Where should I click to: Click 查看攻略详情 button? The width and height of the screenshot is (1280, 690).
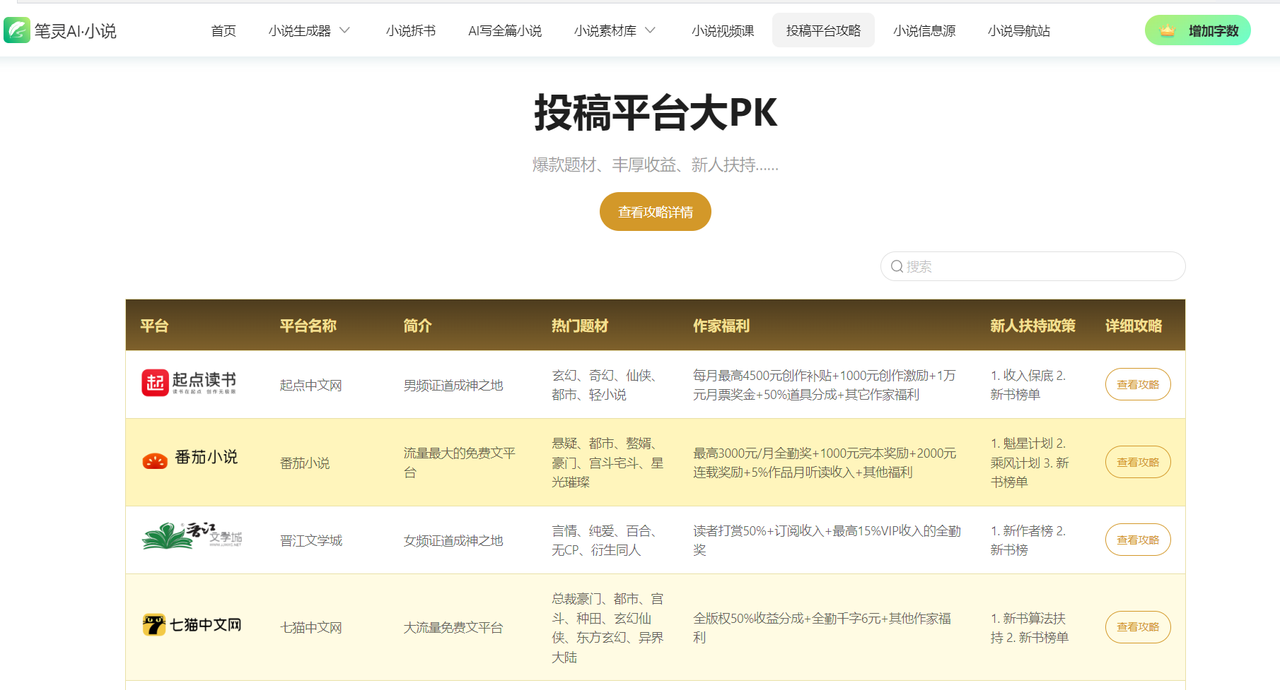(655, 212)
